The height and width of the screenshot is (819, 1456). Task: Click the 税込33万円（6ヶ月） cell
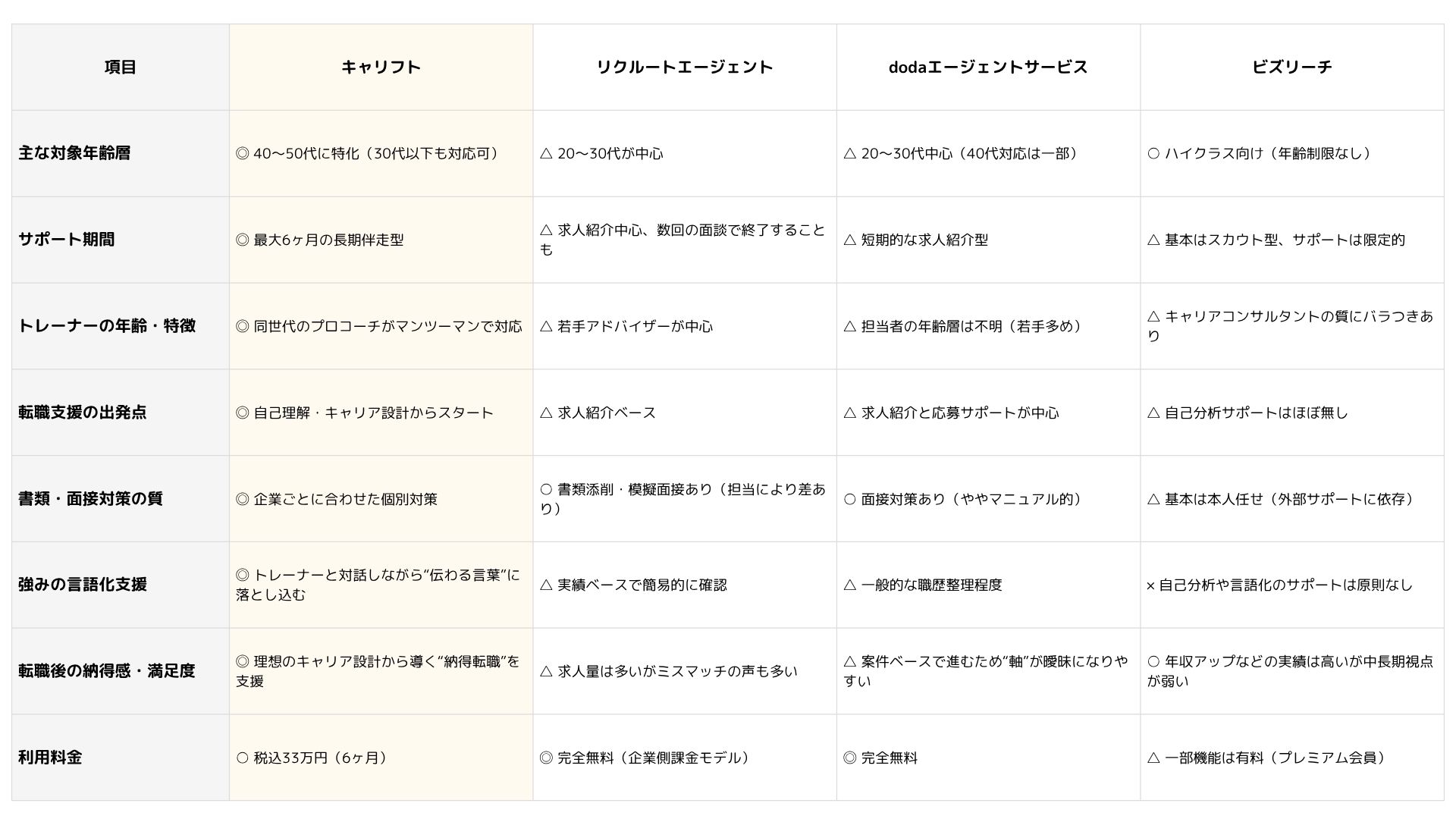coord(381,758)
